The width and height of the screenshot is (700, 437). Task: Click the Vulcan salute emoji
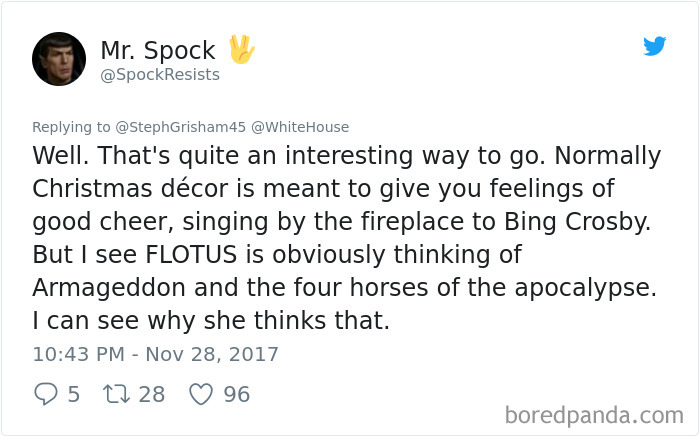(241, 49)
